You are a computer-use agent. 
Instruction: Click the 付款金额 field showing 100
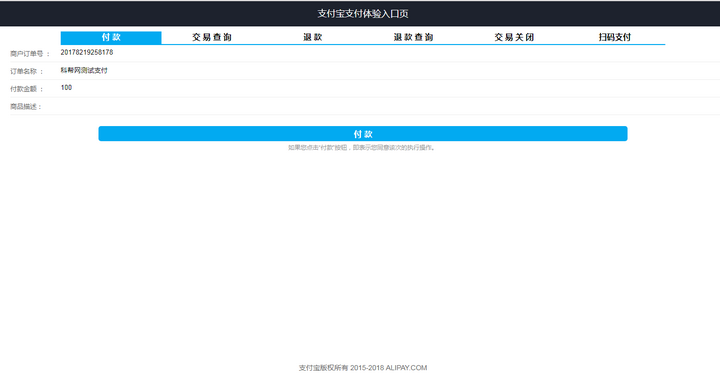[x=390, y=88]
